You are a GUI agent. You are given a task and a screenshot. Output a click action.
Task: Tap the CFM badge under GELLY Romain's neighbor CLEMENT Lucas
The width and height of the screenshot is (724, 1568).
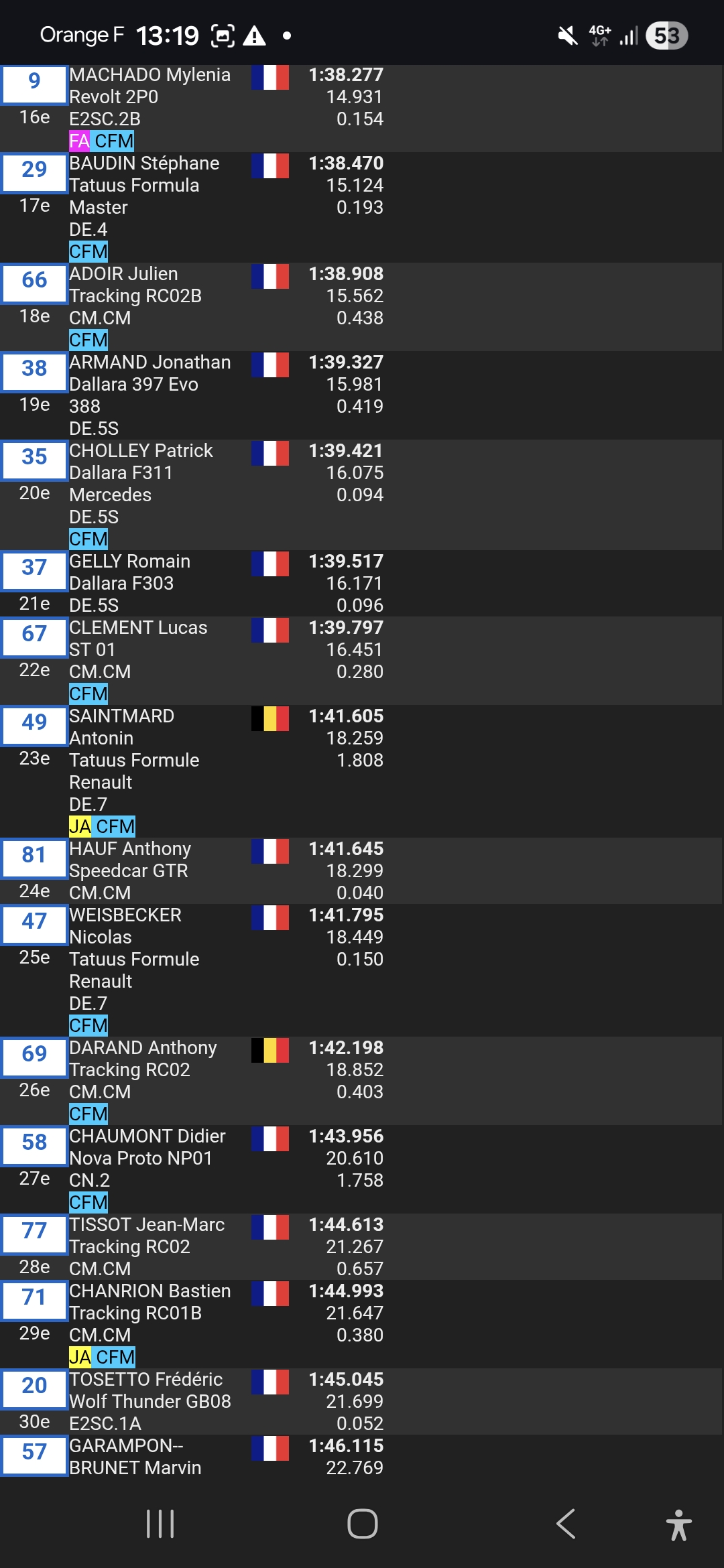click(x=88, y=694)
